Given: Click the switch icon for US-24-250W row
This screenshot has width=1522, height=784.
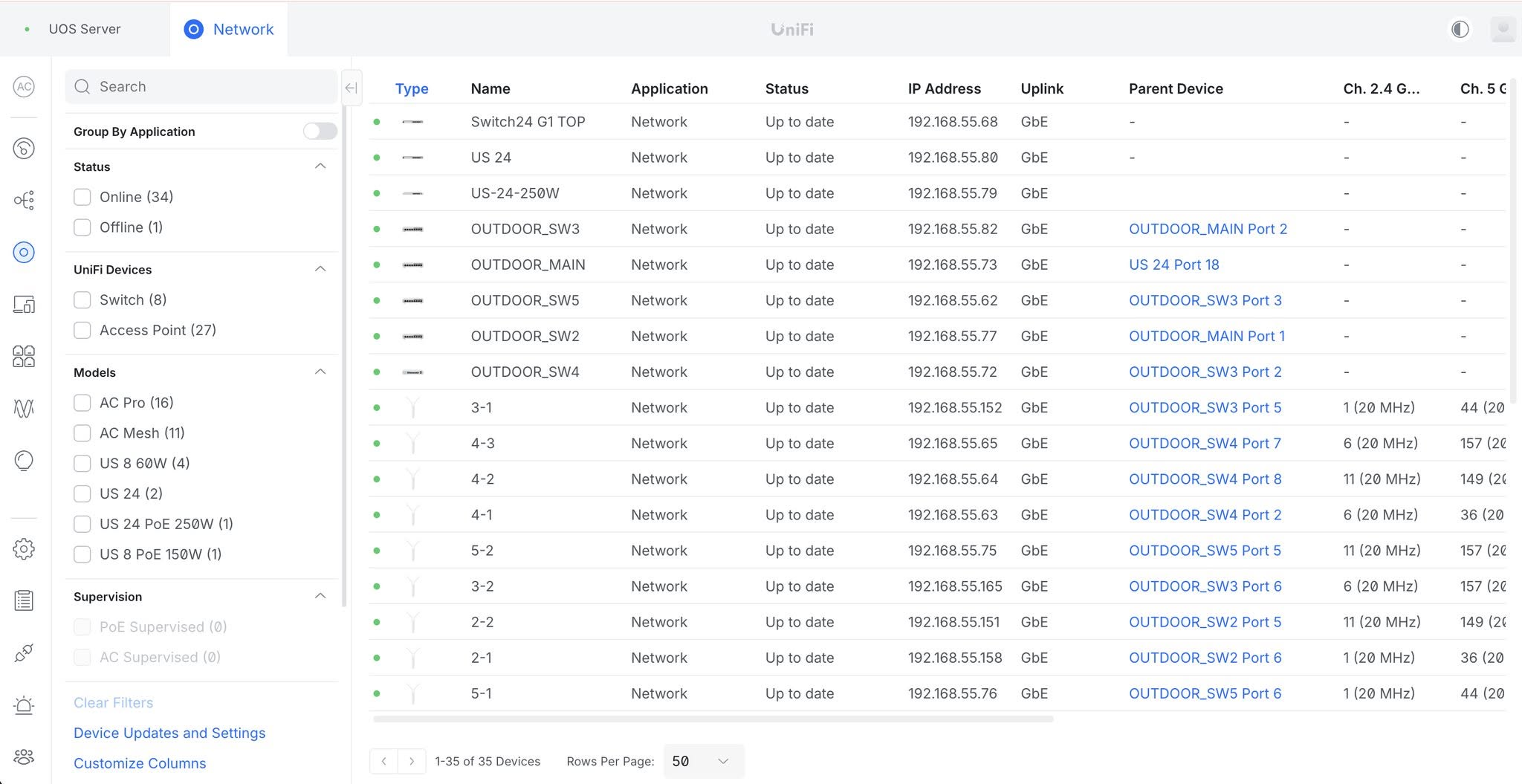Looking at the screenshot, I should coord(412,193).
